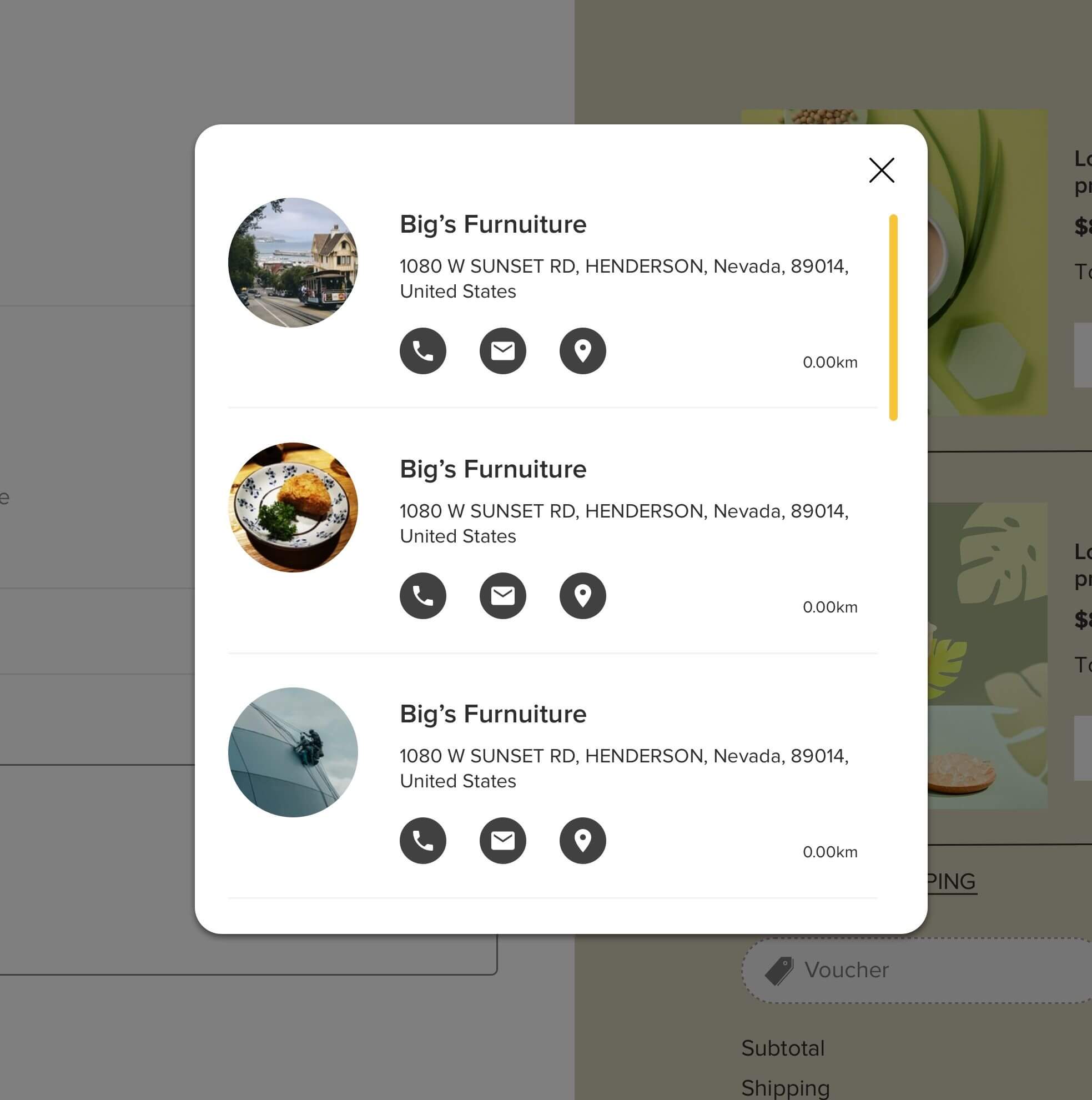Select the third Big's Furnuiture building thumbnail

[293, 751]
